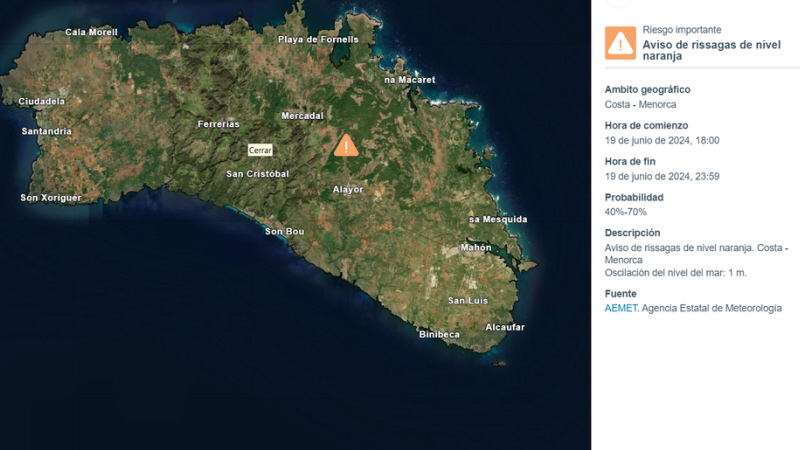
Task: Select the Son Xoriguer label
Action: 51,198
